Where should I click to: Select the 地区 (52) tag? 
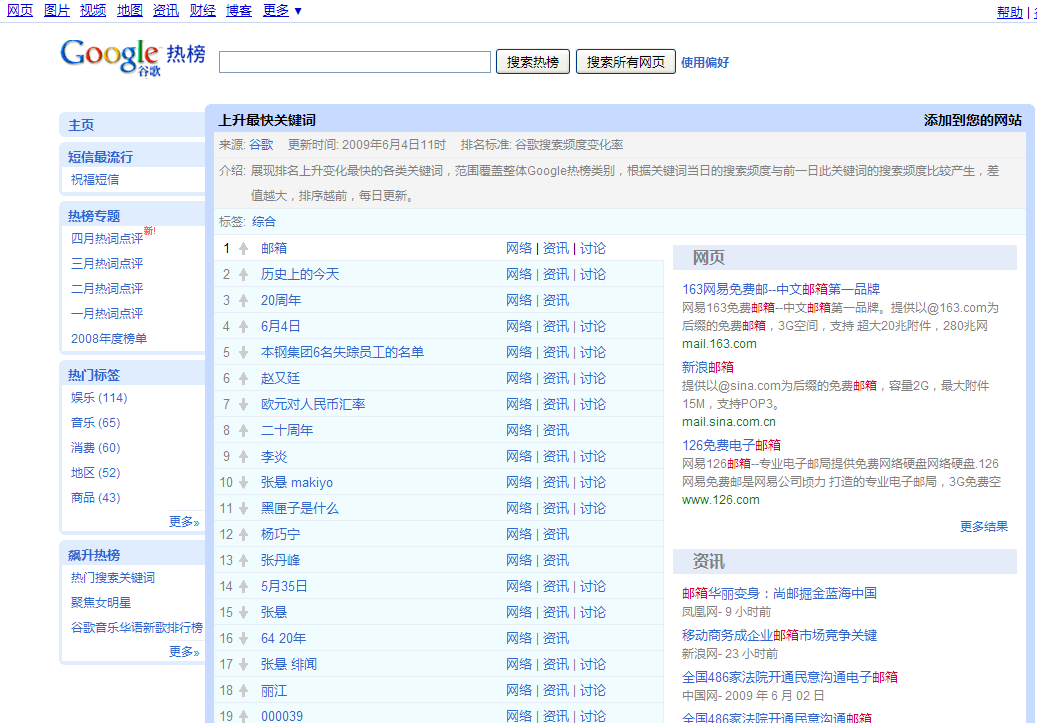tap(96, 473)
